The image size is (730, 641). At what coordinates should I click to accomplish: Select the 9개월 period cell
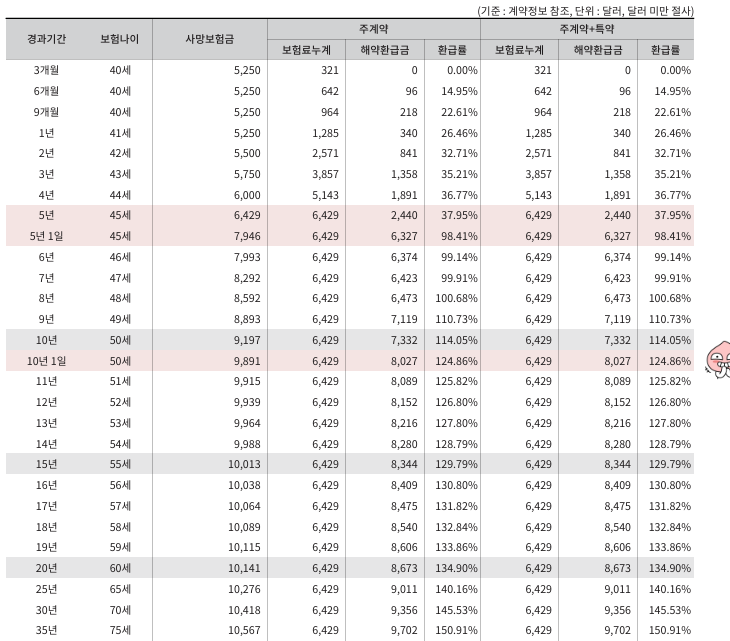coord(46,112)
